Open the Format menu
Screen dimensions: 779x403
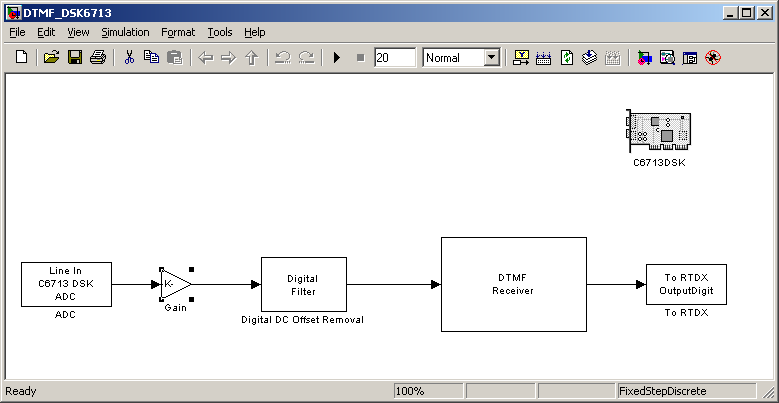[x=178, y=32]
